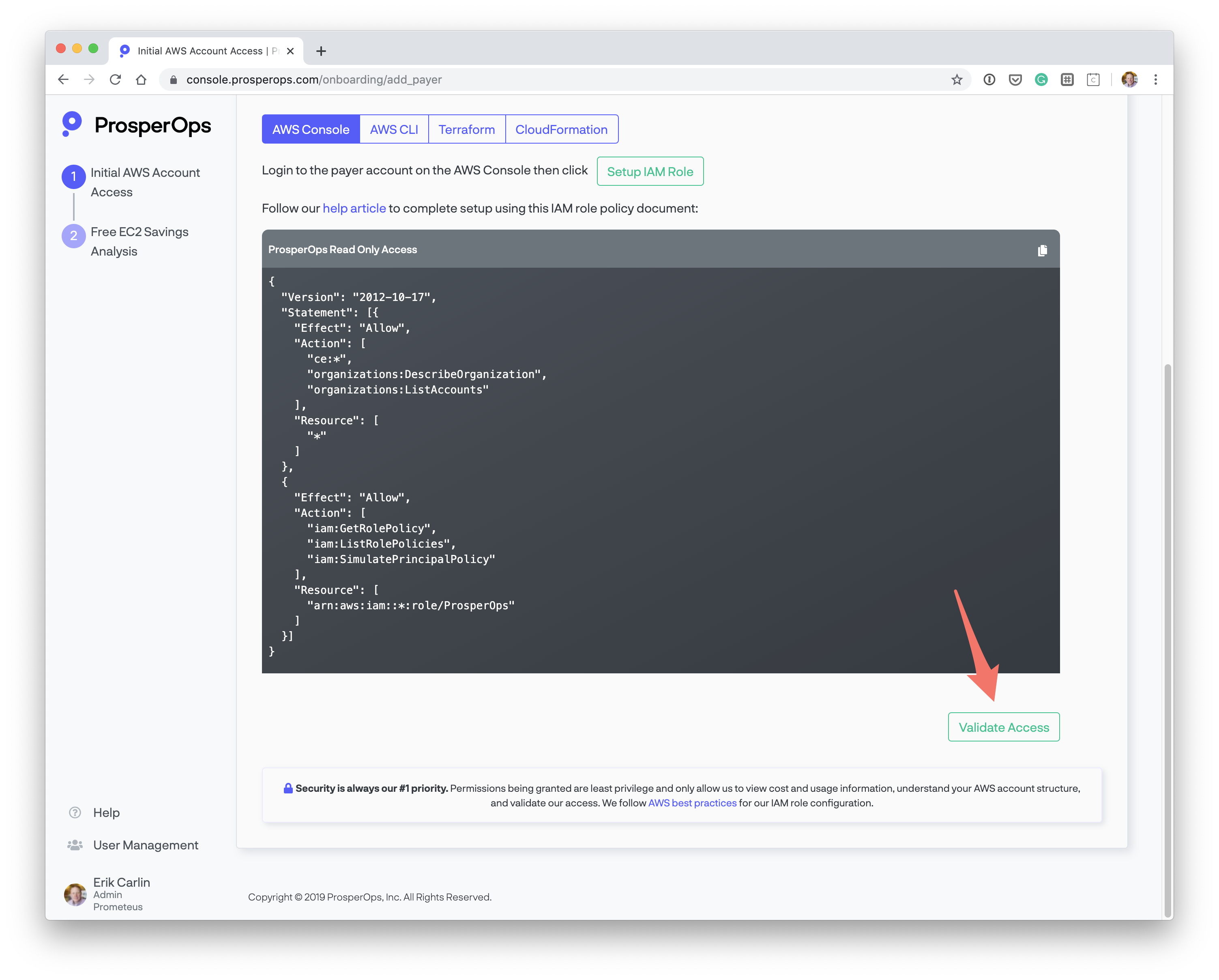Open Help in the sidebar
The width and height of the screenshot is (1219, 980).
click(106, 812)
